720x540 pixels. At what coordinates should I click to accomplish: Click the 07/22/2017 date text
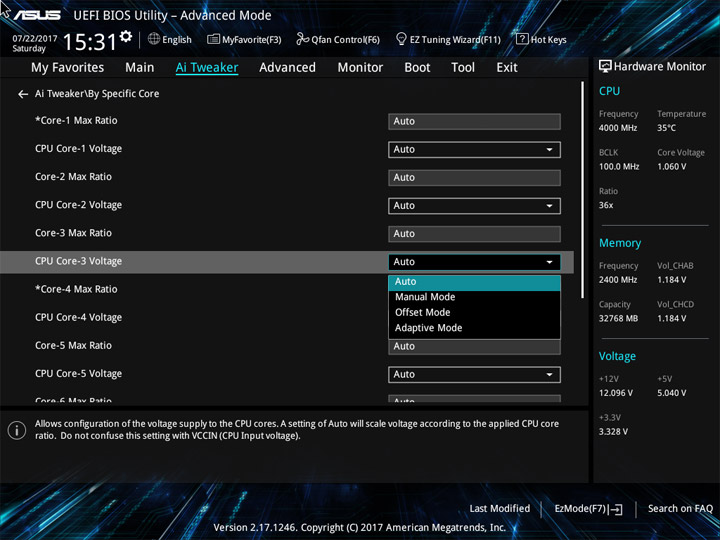(x=35, y=39)
